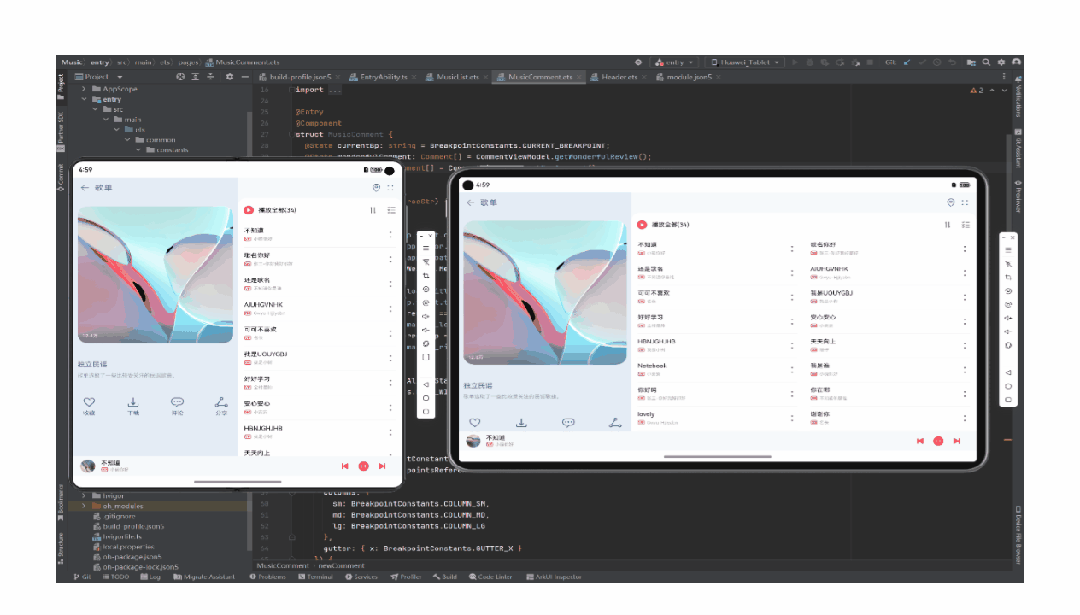Tap previous track button in tablet emulator
The width and height of the screenshot is (1080, 615).
(x=920, y=441)
